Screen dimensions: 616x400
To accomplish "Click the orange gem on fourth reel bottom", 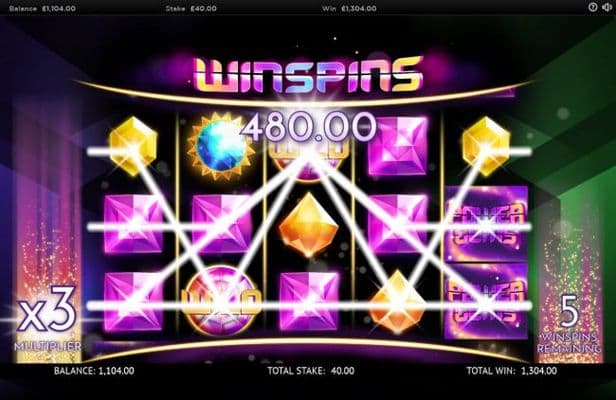I will 397,302.
